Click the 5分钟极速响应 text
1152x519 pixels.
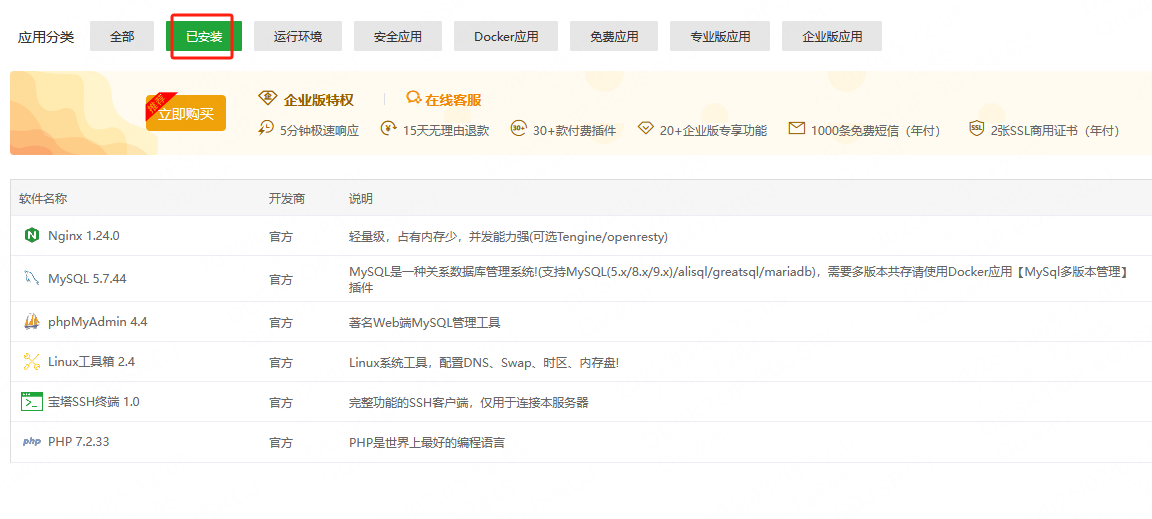click(x=320, y=131)
